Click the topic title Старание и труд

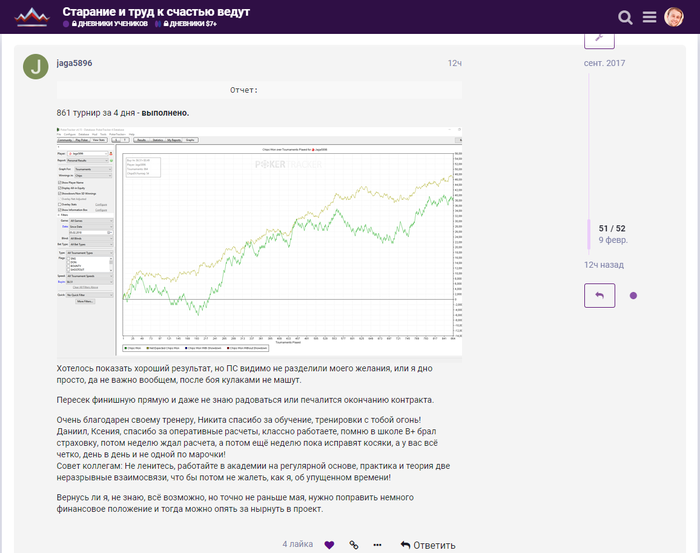[156, 12]
